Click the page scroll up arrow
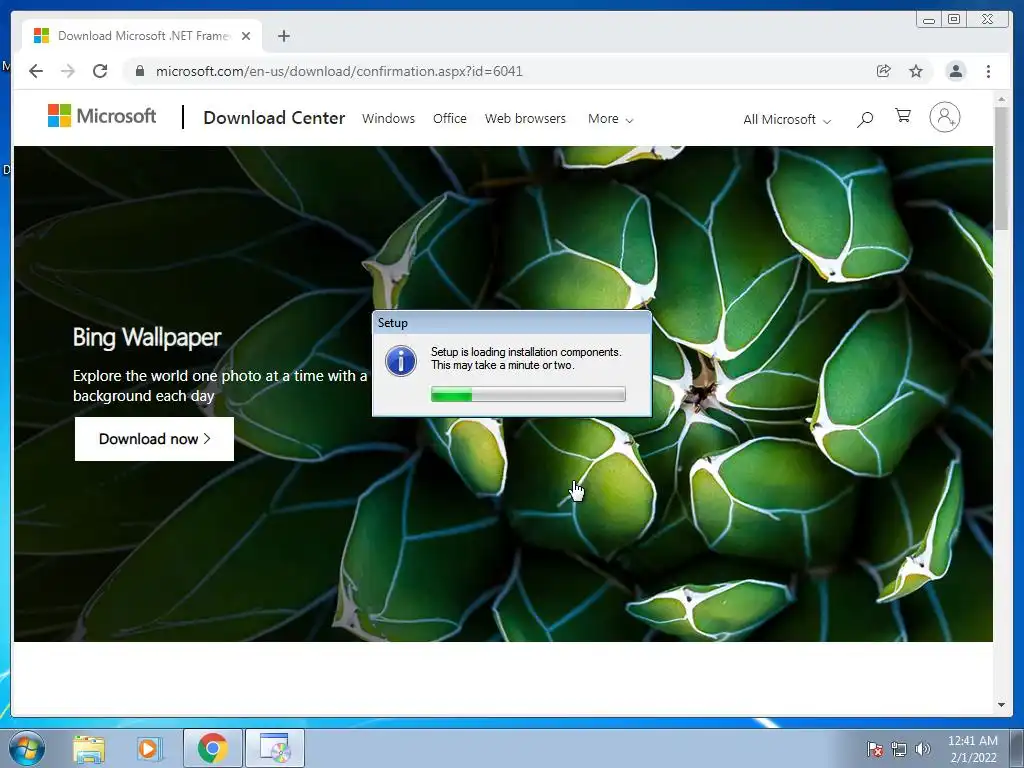The image size is (1024, 768). (1001, 99)
